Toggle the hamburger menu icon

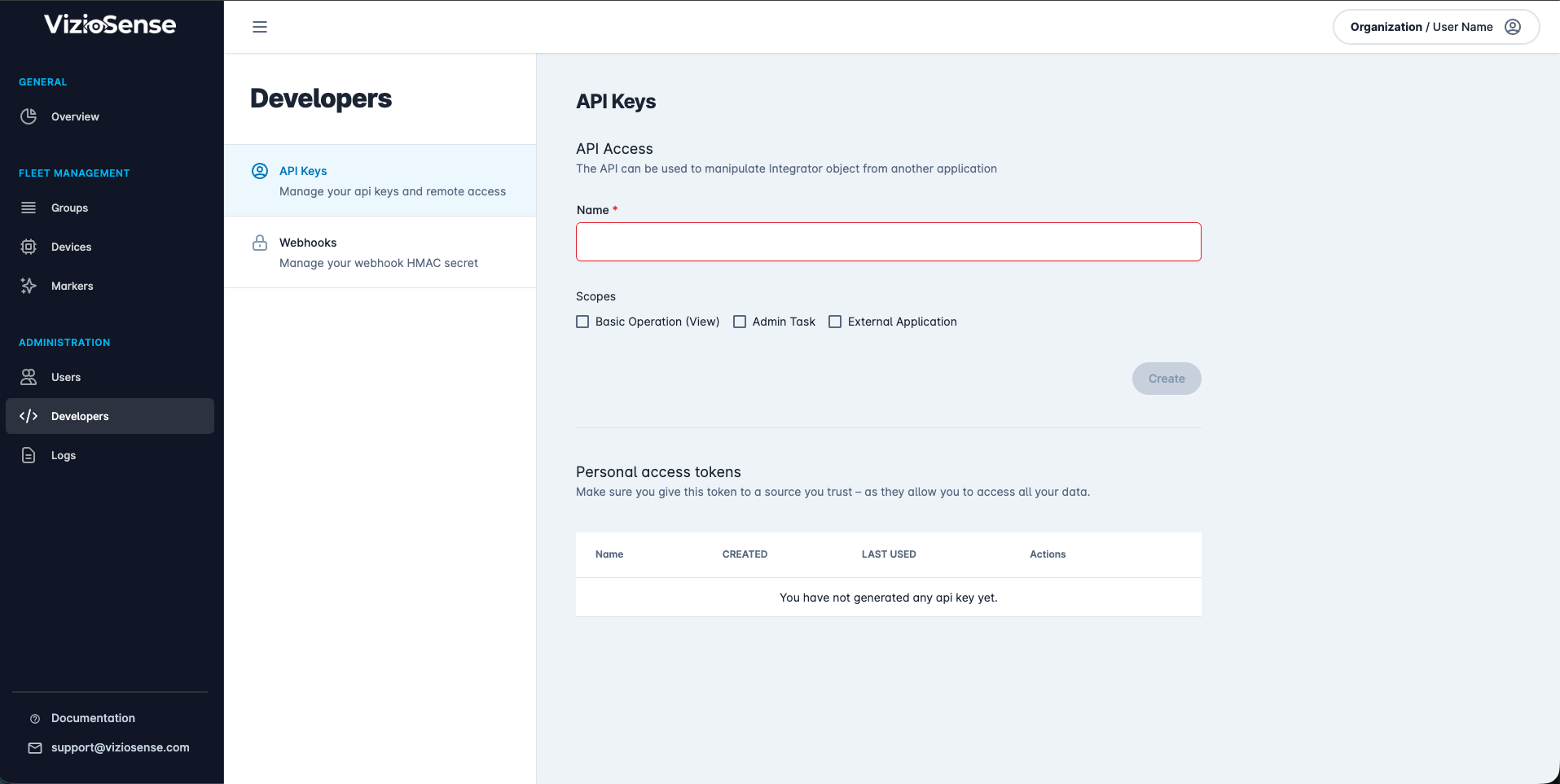tap(260, 27)
